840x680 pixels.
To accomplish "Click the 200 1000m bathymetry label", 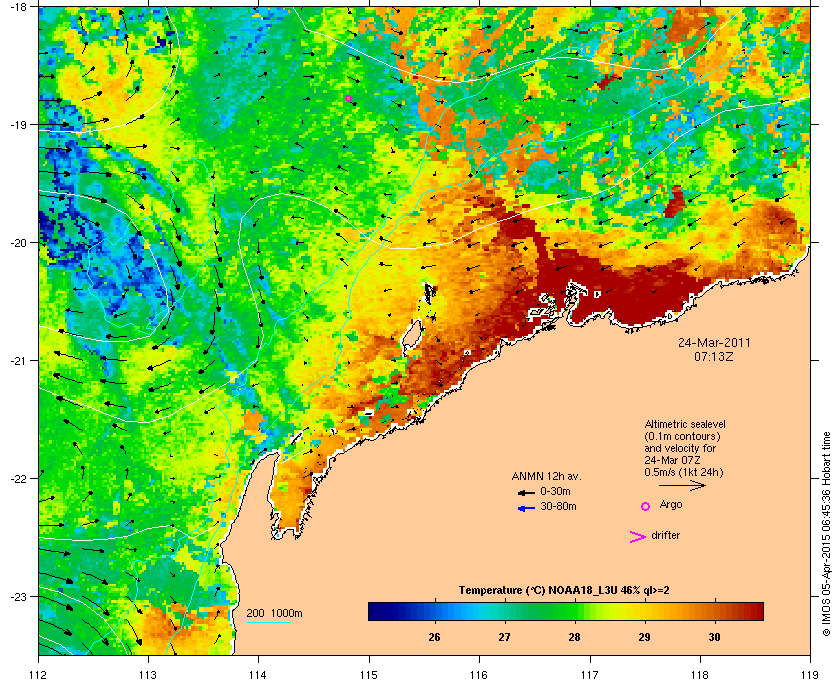I will 274,613.
